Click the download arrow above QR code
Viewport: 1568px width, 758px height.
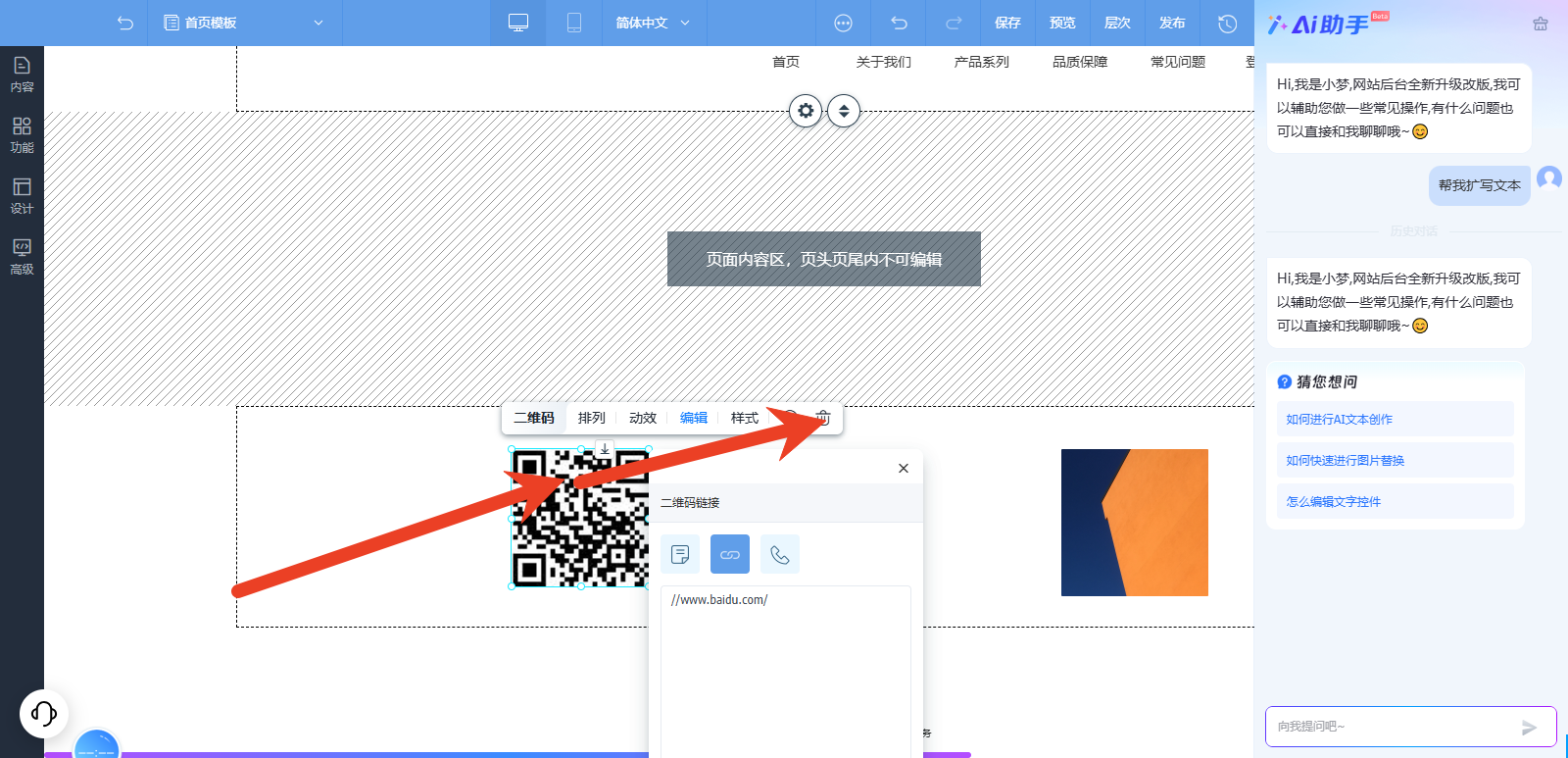605,449
